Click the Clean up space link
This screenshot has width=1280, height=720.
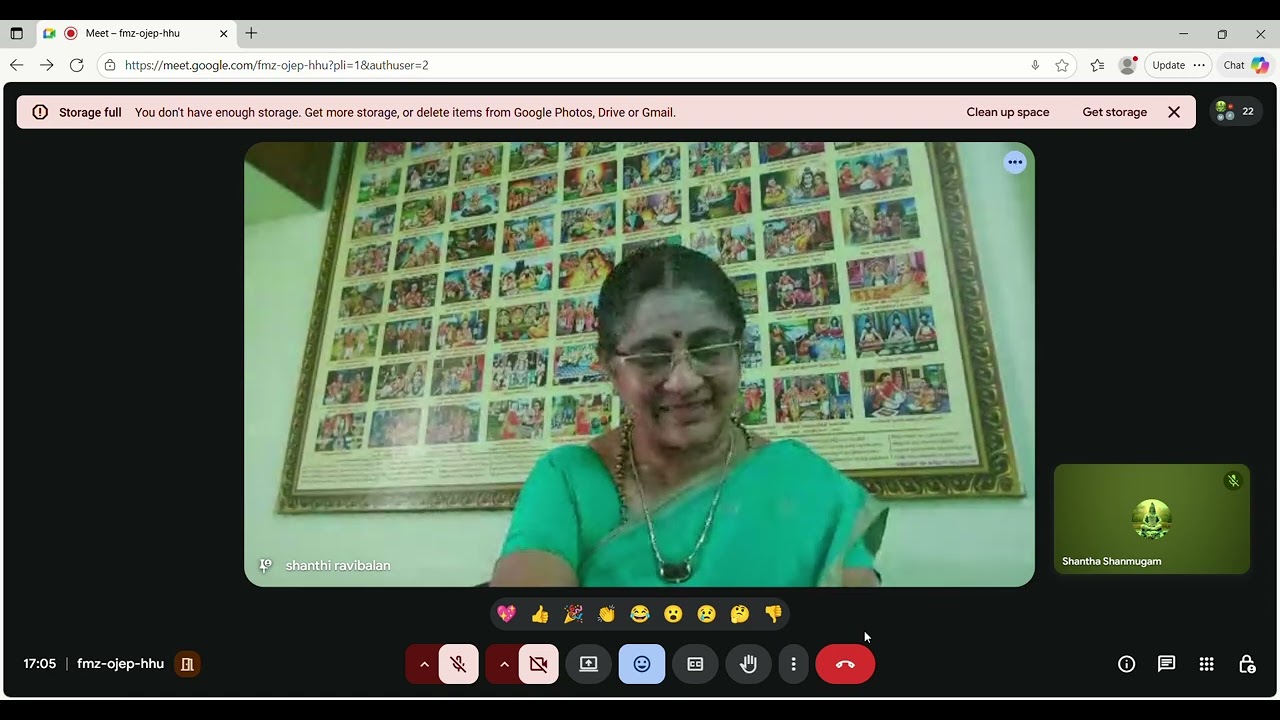click(x=1008, y=112)
